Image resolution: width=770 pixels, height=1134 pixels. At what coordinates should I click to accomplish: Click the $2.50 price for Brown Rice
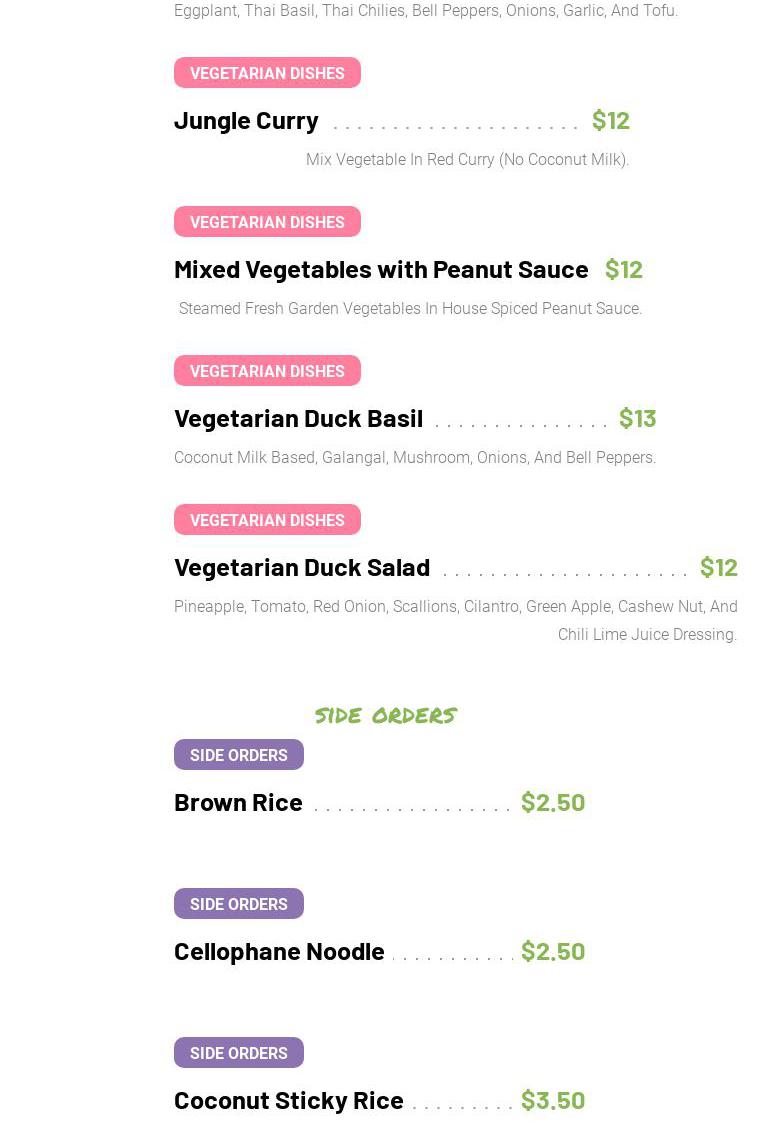[x=552, y=802]
